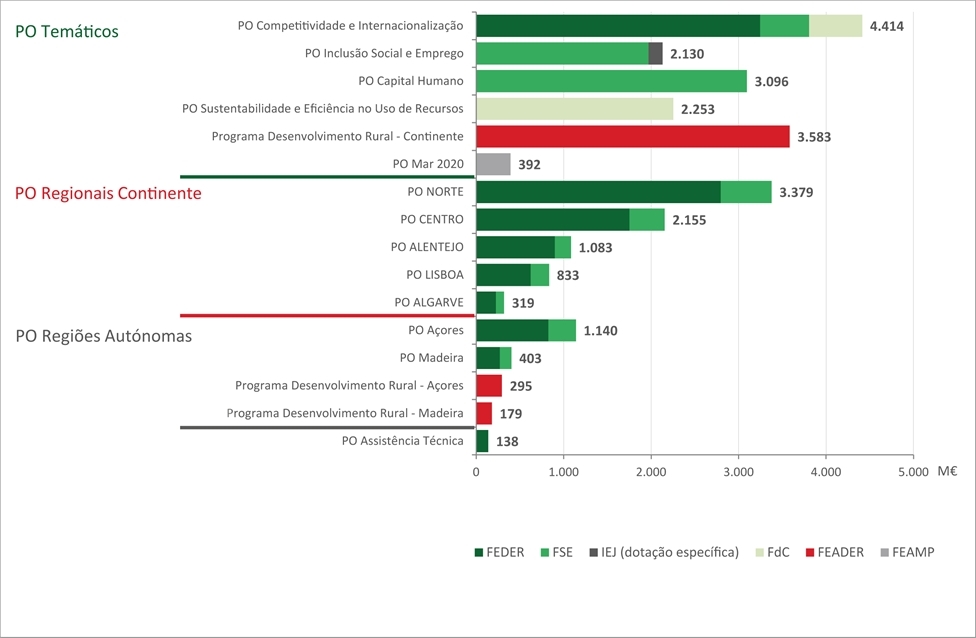
Task: Select the dark FEDER segment of PO NORTE
Action: point(598,192)
